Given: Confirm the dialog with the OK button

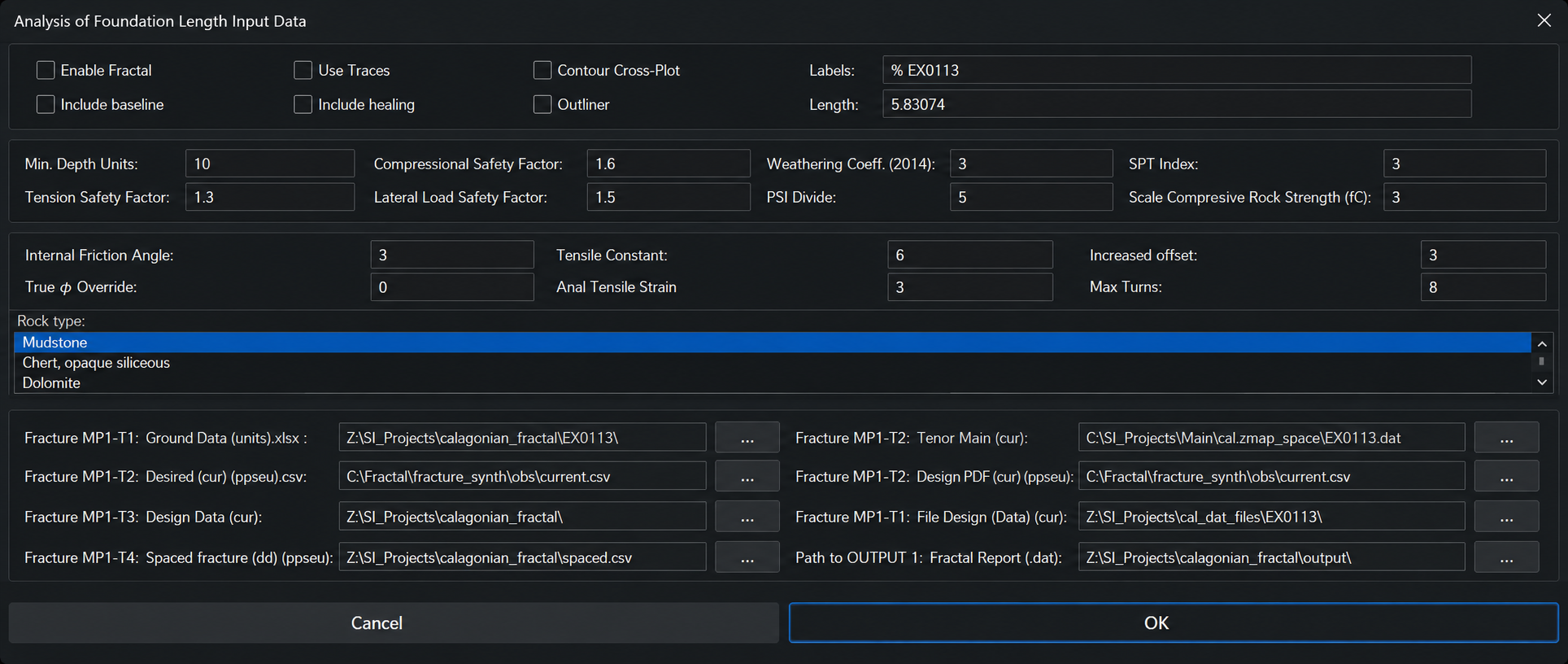Looking at the screenshot, I should [x=1174, y=622].
